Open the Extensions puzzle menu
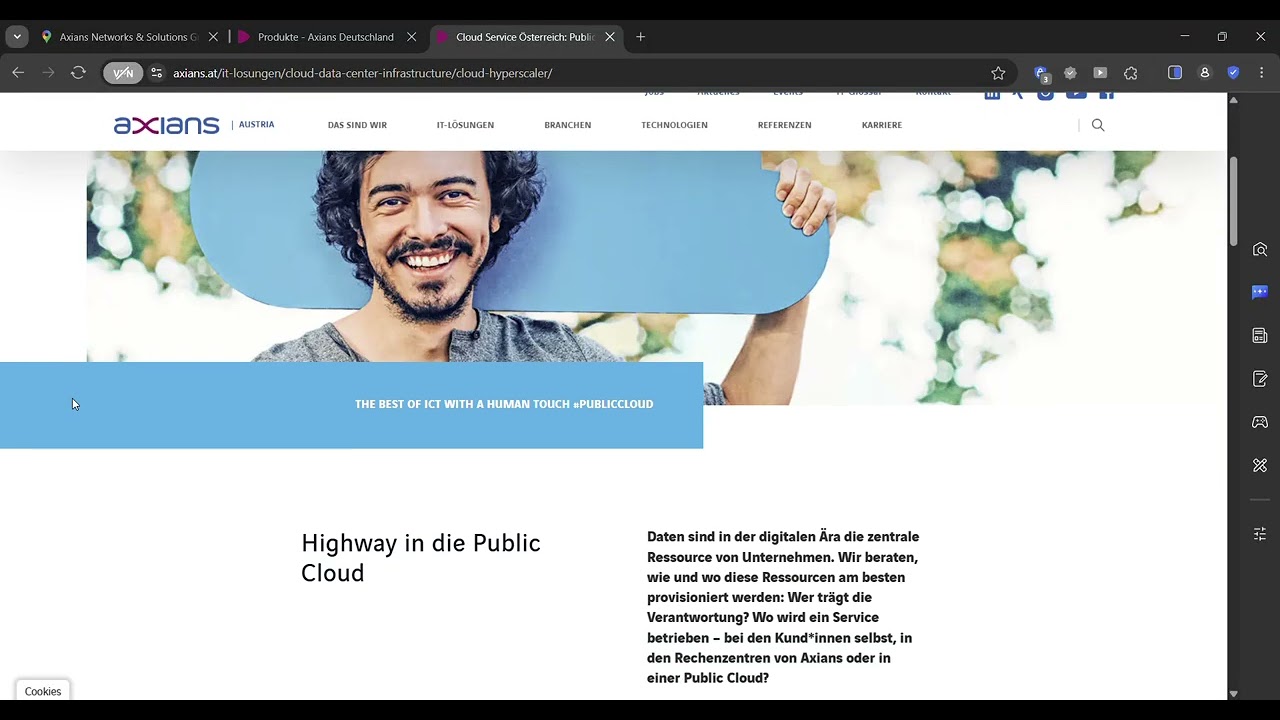This screenshot has height=720, width=1280. pyautogui.click(x=1131, y=73)
